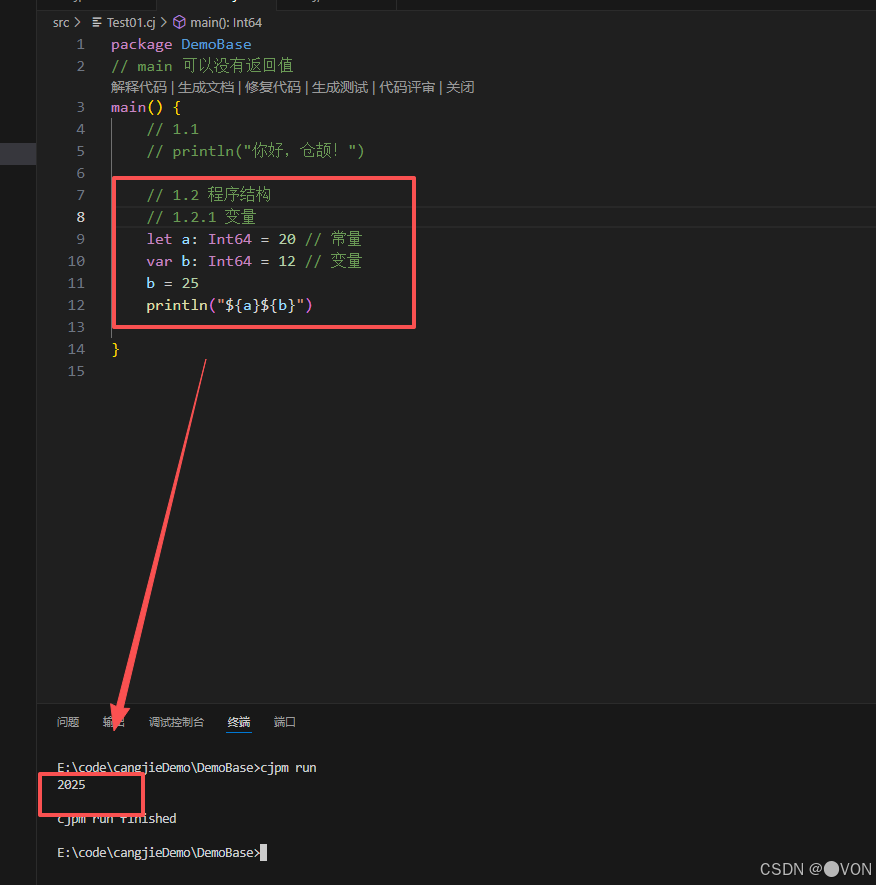Click the cube symbol icon beside main()
Viewport: 876px width, 885px height.
[x=179, y=23]
